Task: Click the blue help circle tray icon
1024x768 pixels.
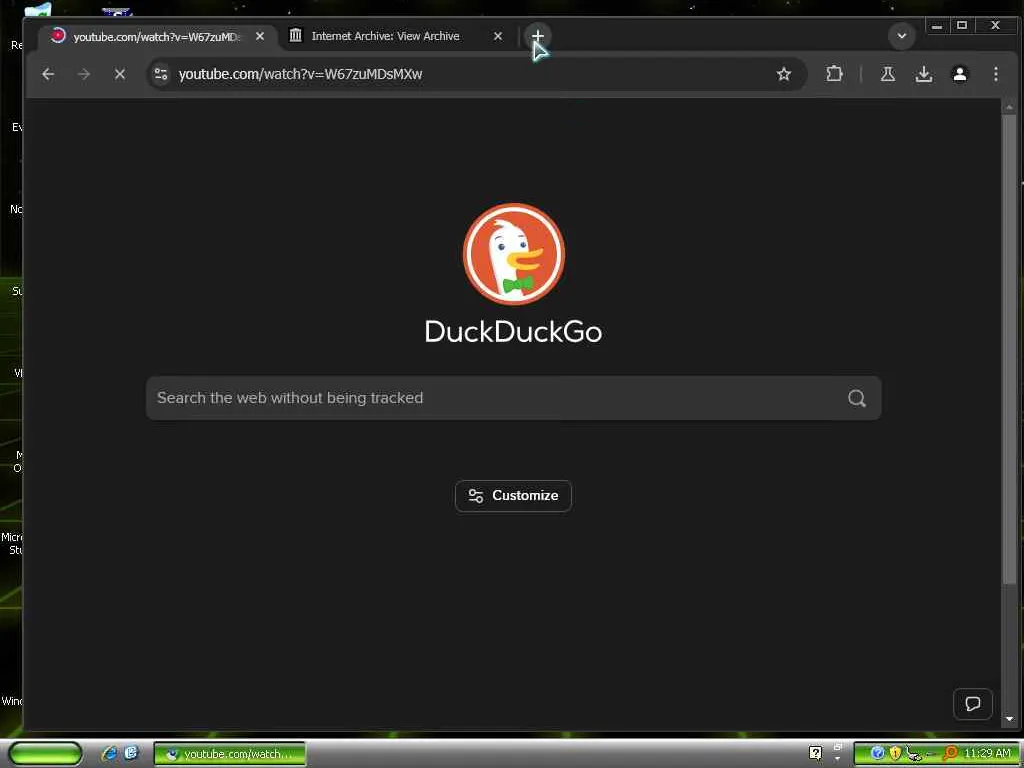Action: 878,753
